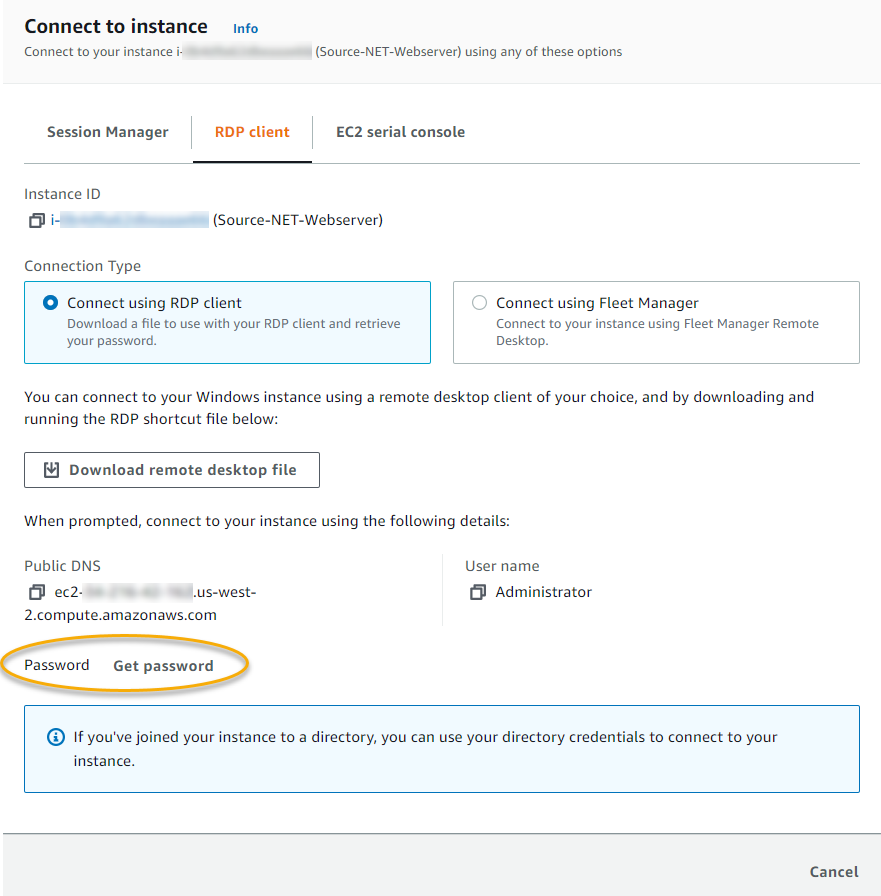Click the Administrator user name text
This screenshot has width=881, height=896.
[x=544, y=592]
